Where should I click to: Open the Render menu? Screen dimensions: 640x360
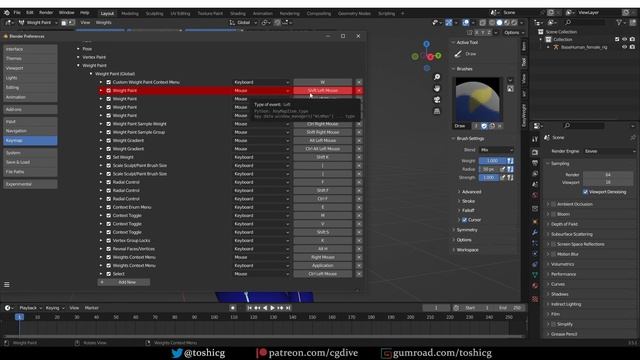(x=46, y=13)
